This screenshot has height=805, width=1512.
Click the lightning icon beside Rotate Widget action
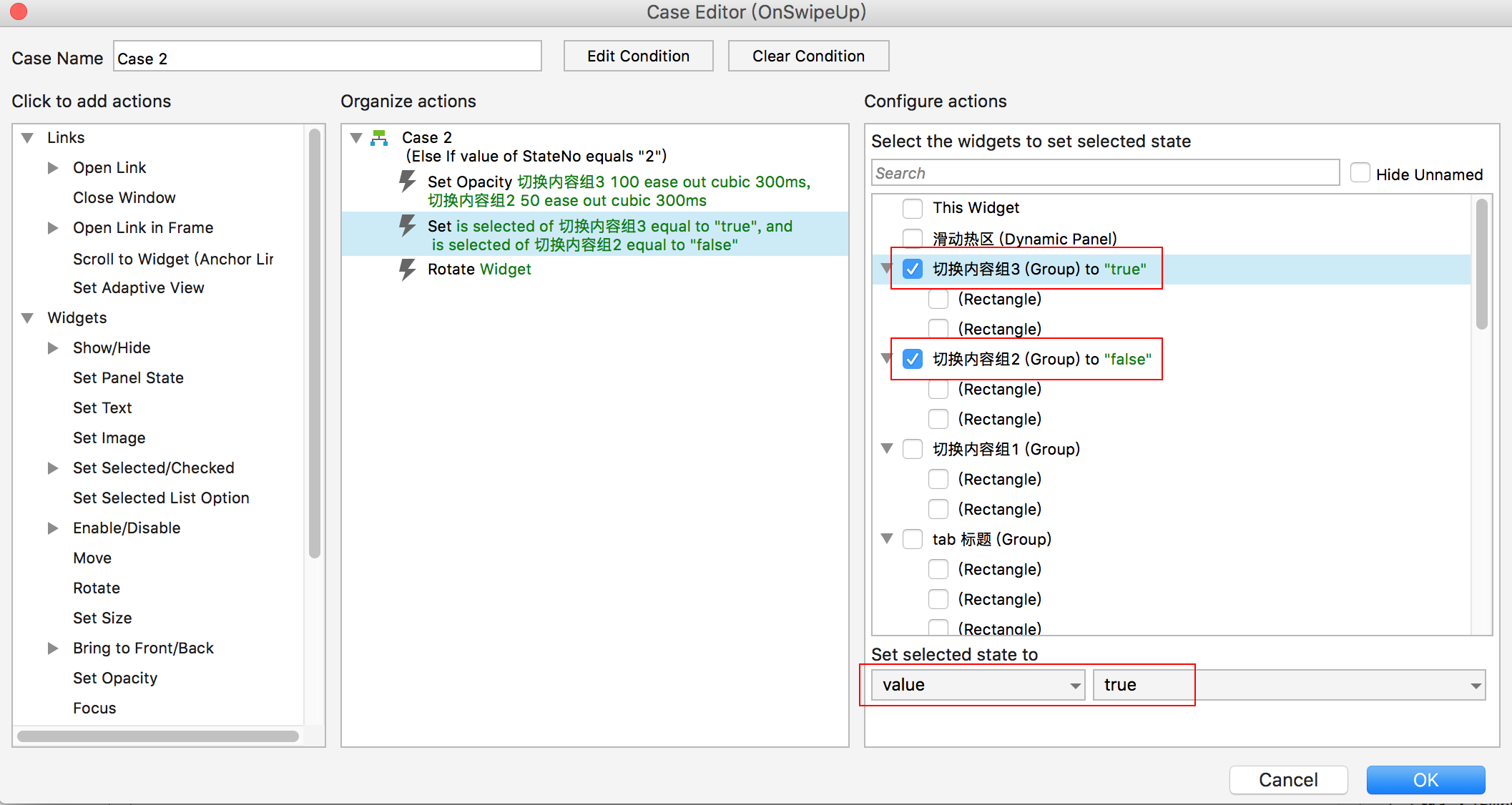407,270
